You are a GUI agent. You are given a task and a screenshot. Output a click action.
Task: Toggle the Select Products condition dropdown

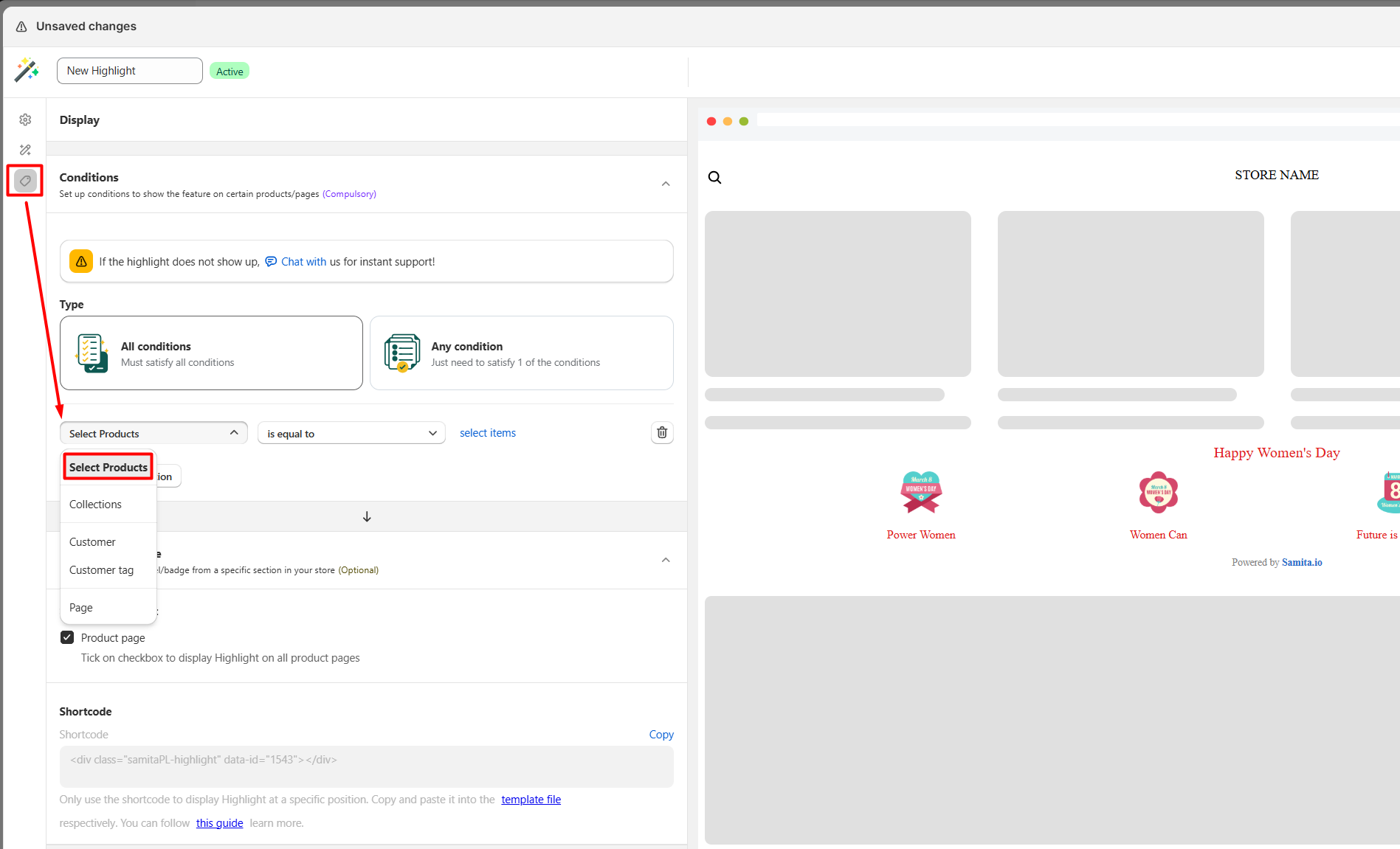coord(154,433)
